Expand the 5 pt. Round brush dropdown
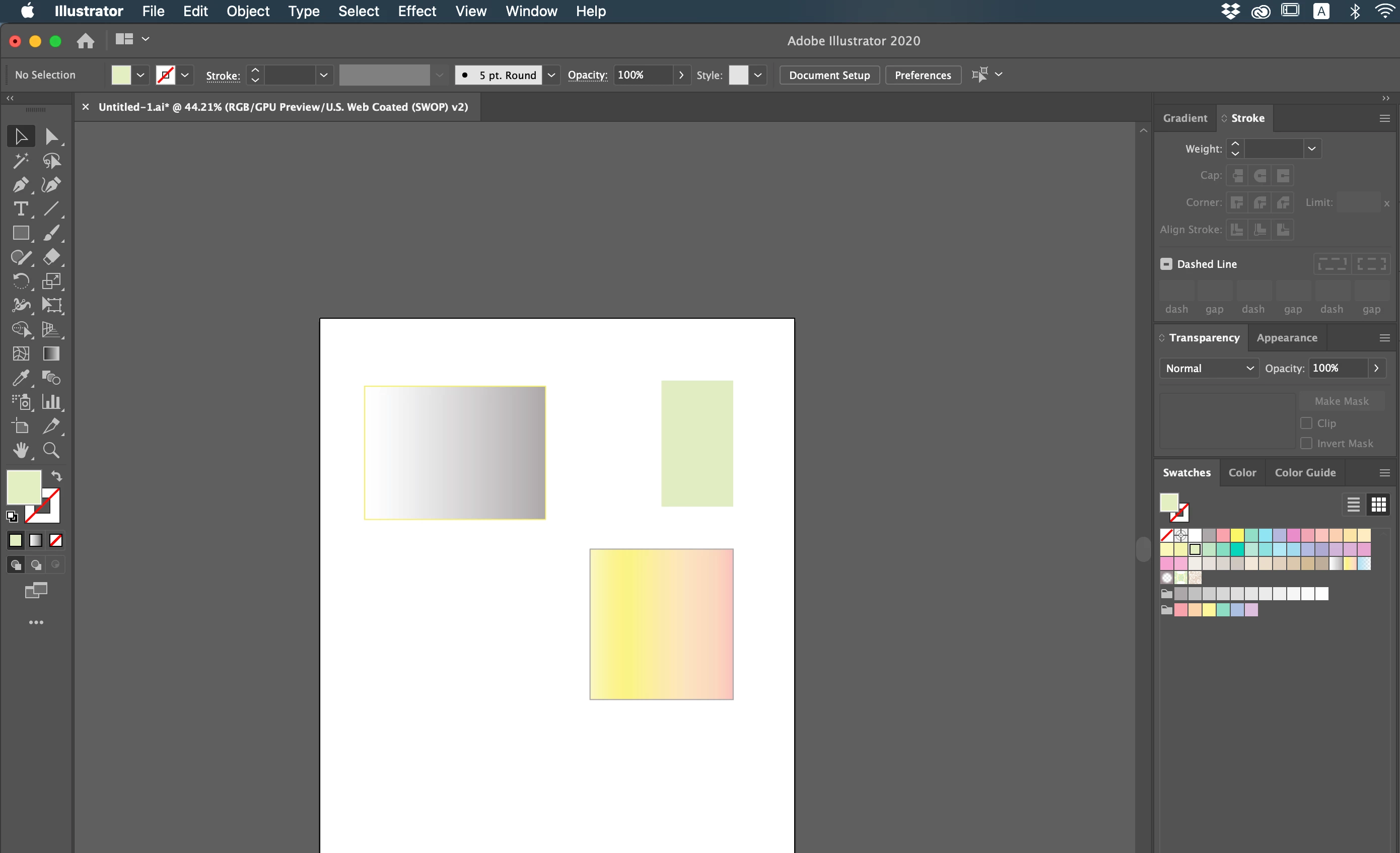This screenshot has height=853, width=1400. 550,75
